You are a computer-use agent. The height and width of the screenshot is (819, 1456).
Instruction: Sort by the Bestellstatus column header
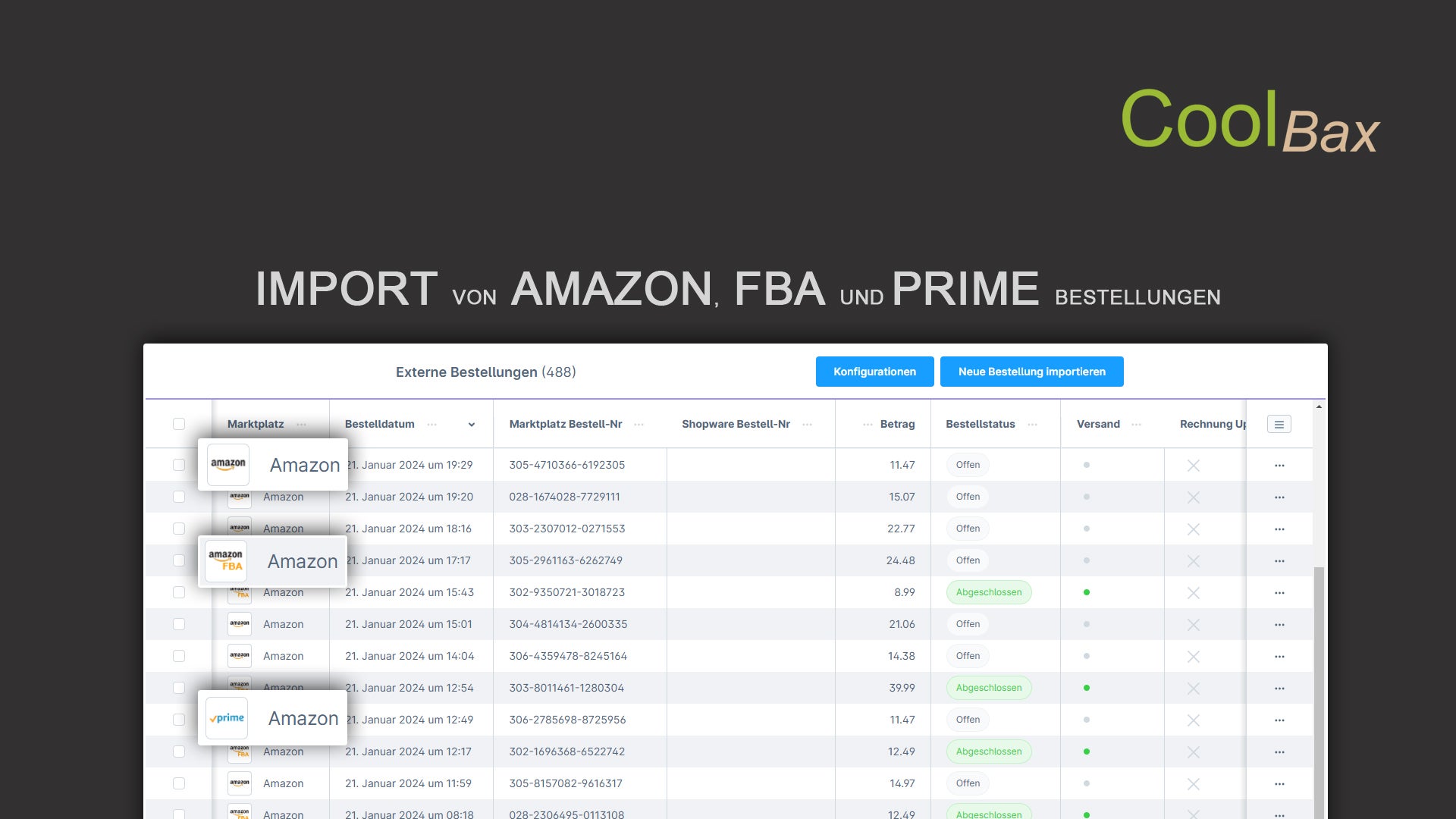click(981, 424)
